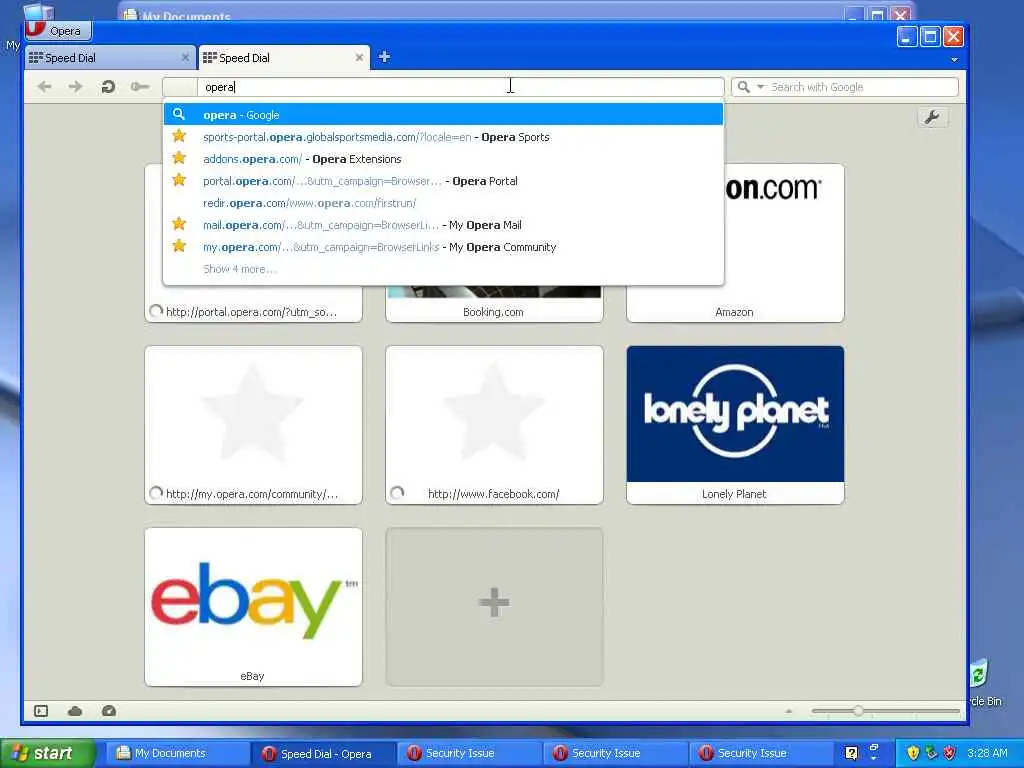Open the eBay speed dial thumbnail
Viewport: 1024px width, 768px height.
(253, 607)
